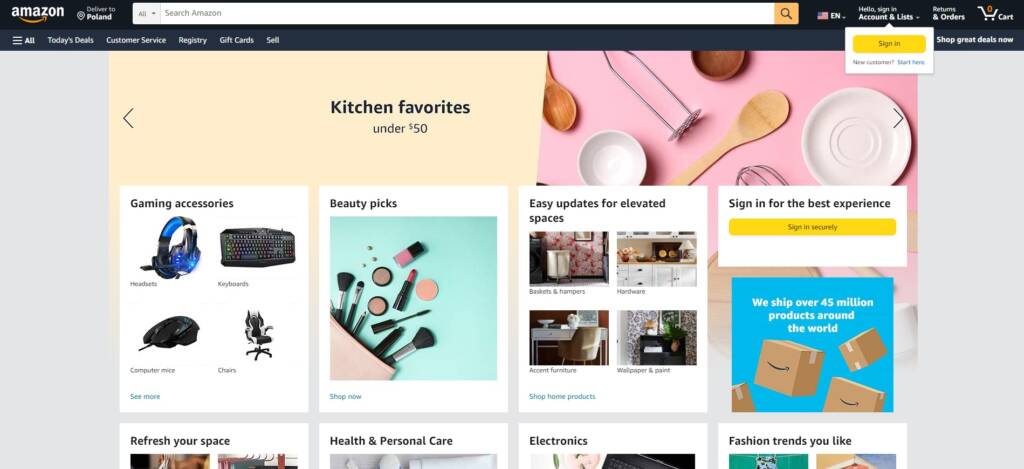Select the US flag language icon
This screenshot has width=1024, height=469.
(x=822, y=16)
